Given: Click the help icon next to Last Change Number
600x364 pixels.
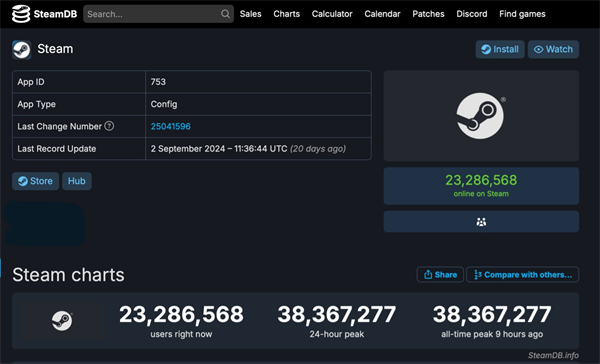Looking at the screenshot, I should point(109,126).
